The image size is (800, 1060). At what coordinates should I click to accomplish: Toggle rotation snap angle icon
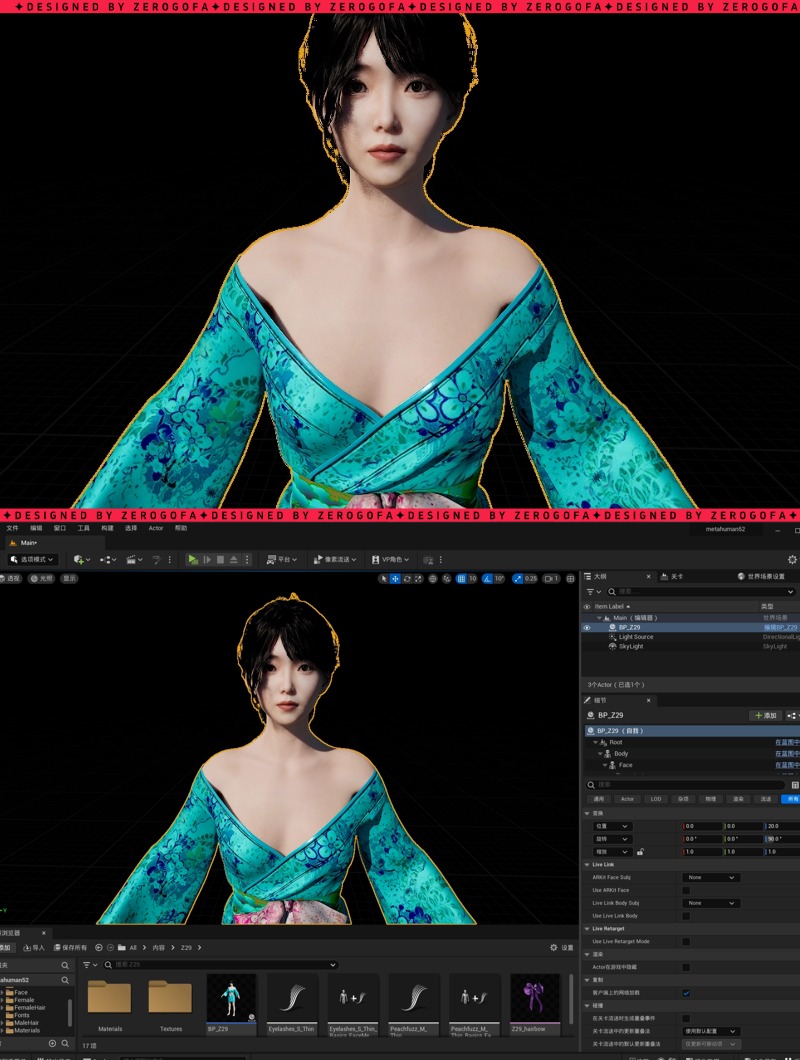[487, 579]
